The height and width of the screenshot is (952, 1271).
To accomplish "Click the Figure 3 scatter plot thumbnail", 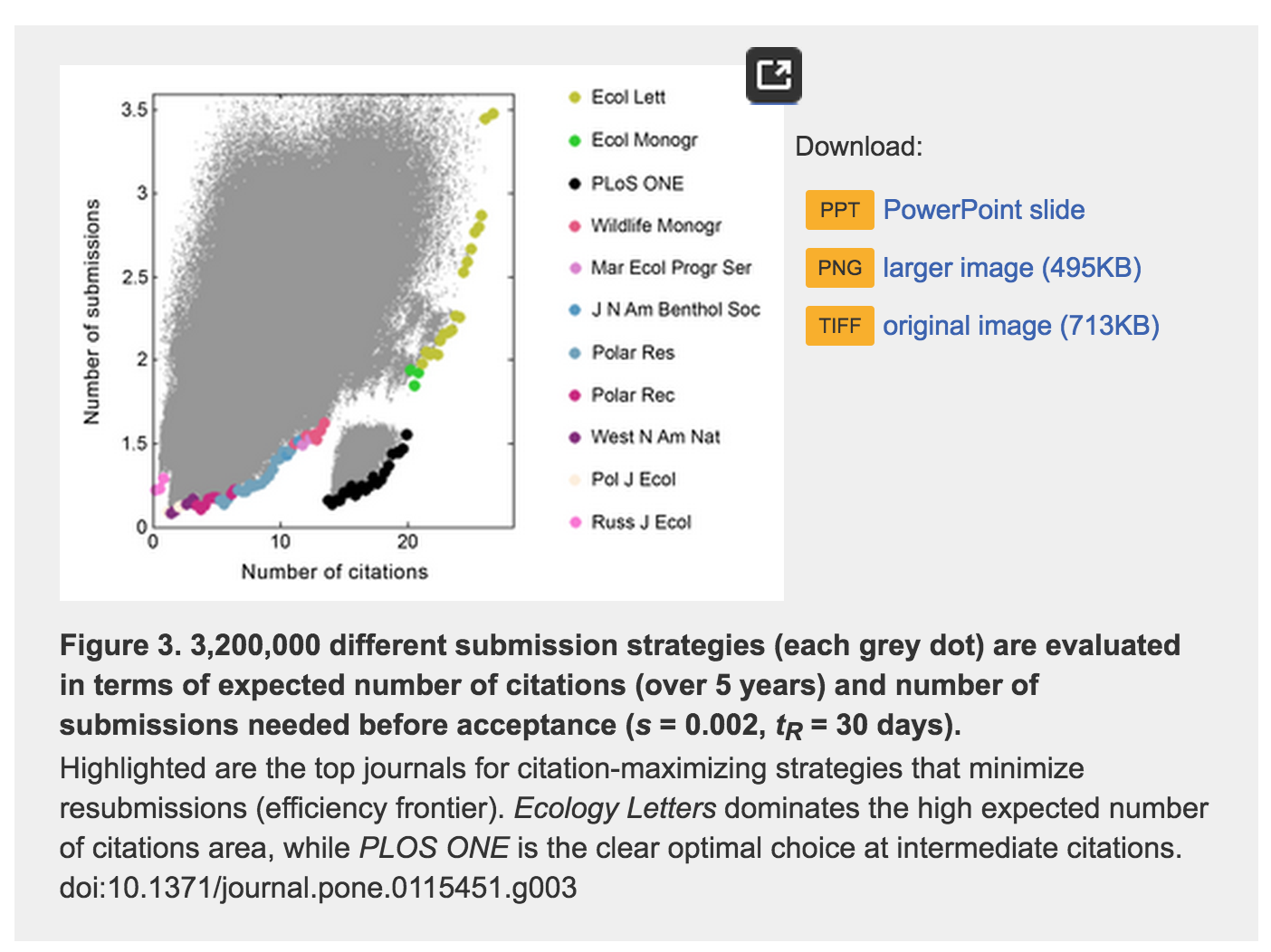I will [333, 317].
